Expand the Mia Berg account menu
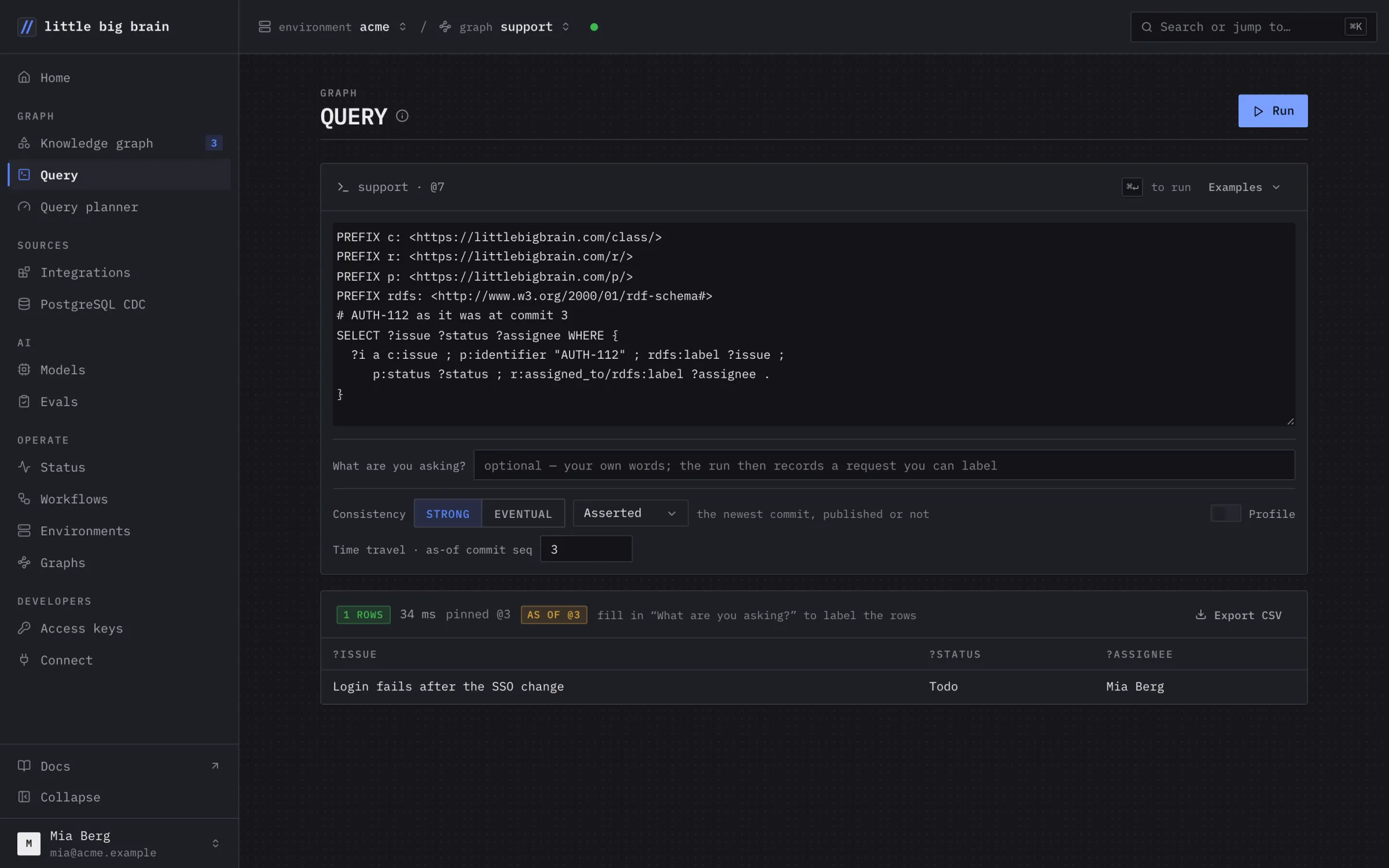Screen dimensions: 1389x868 point(119,843)
